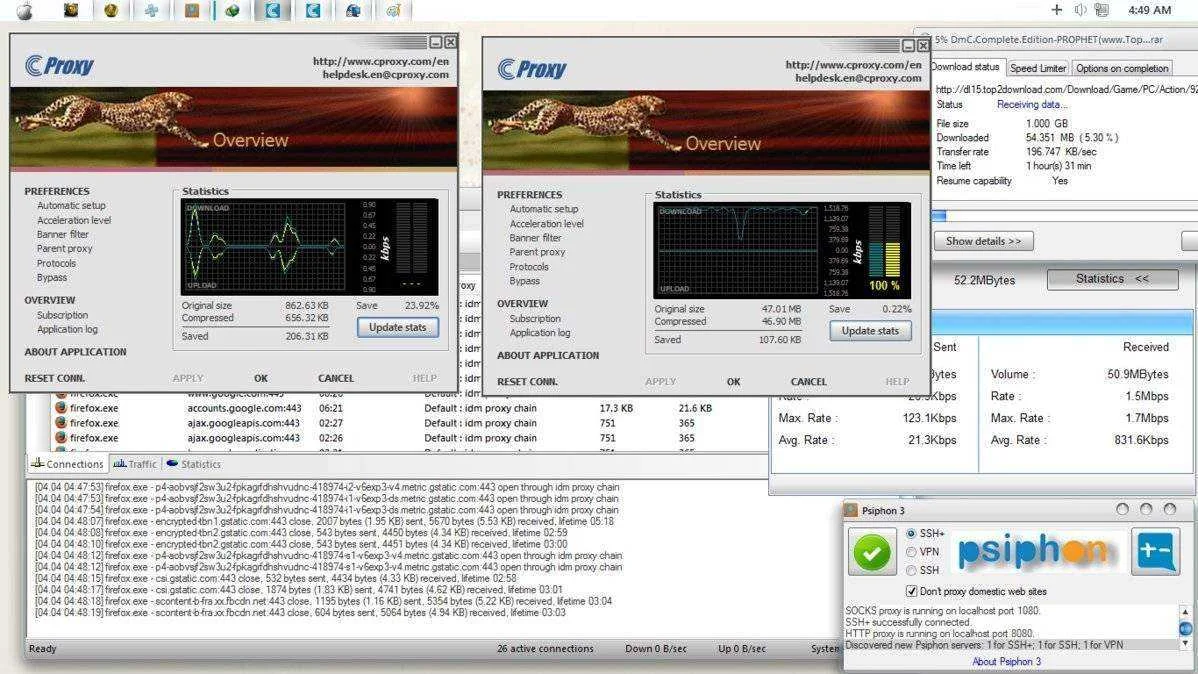This screenshot has height=674, width=1198.
Task: Select the SSH+ radio option in Psiphon
Action: coord(911,533)
